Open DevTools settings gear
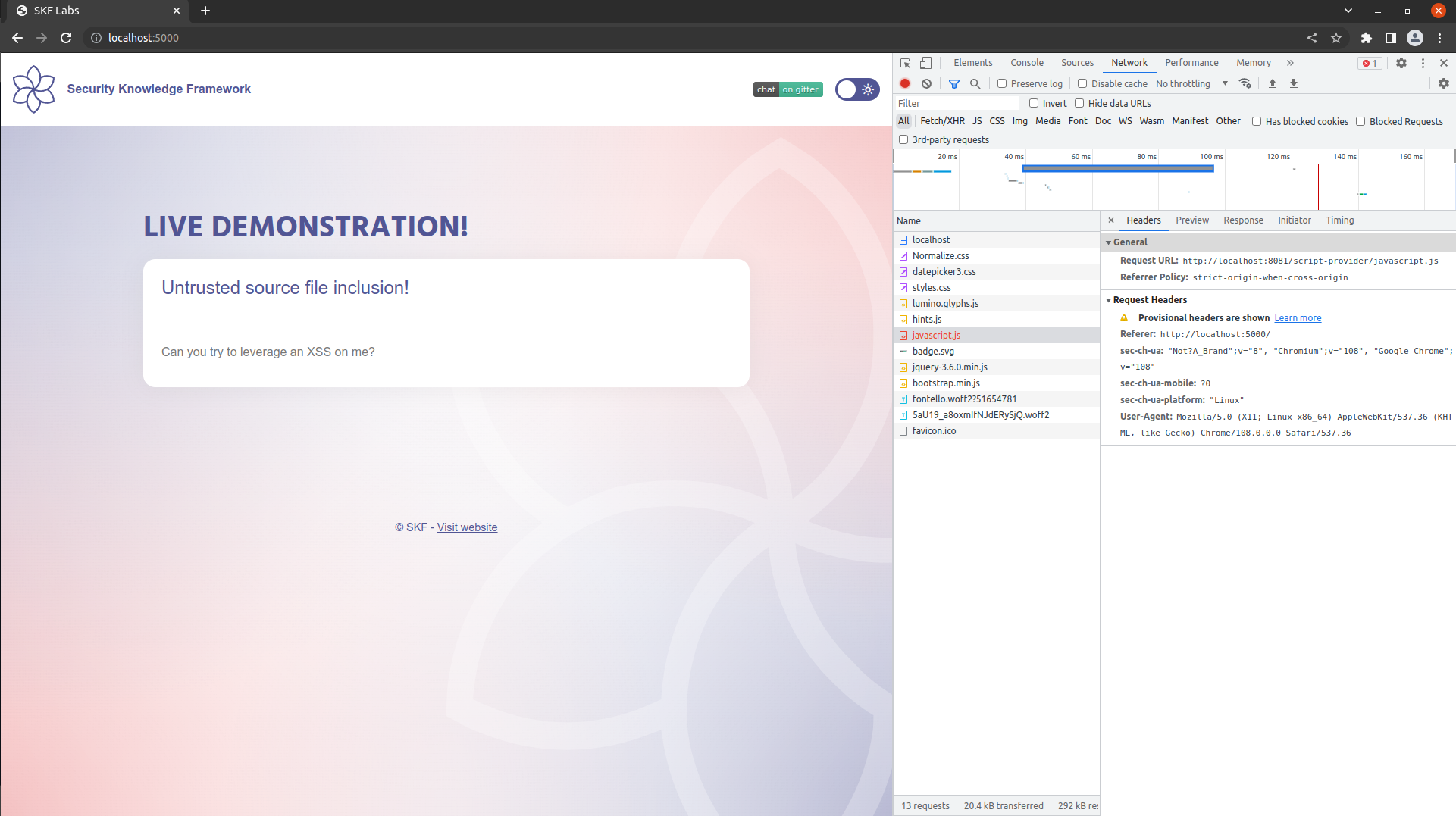Viewport: 1456px width, 816px height. tap(1401, 63)
